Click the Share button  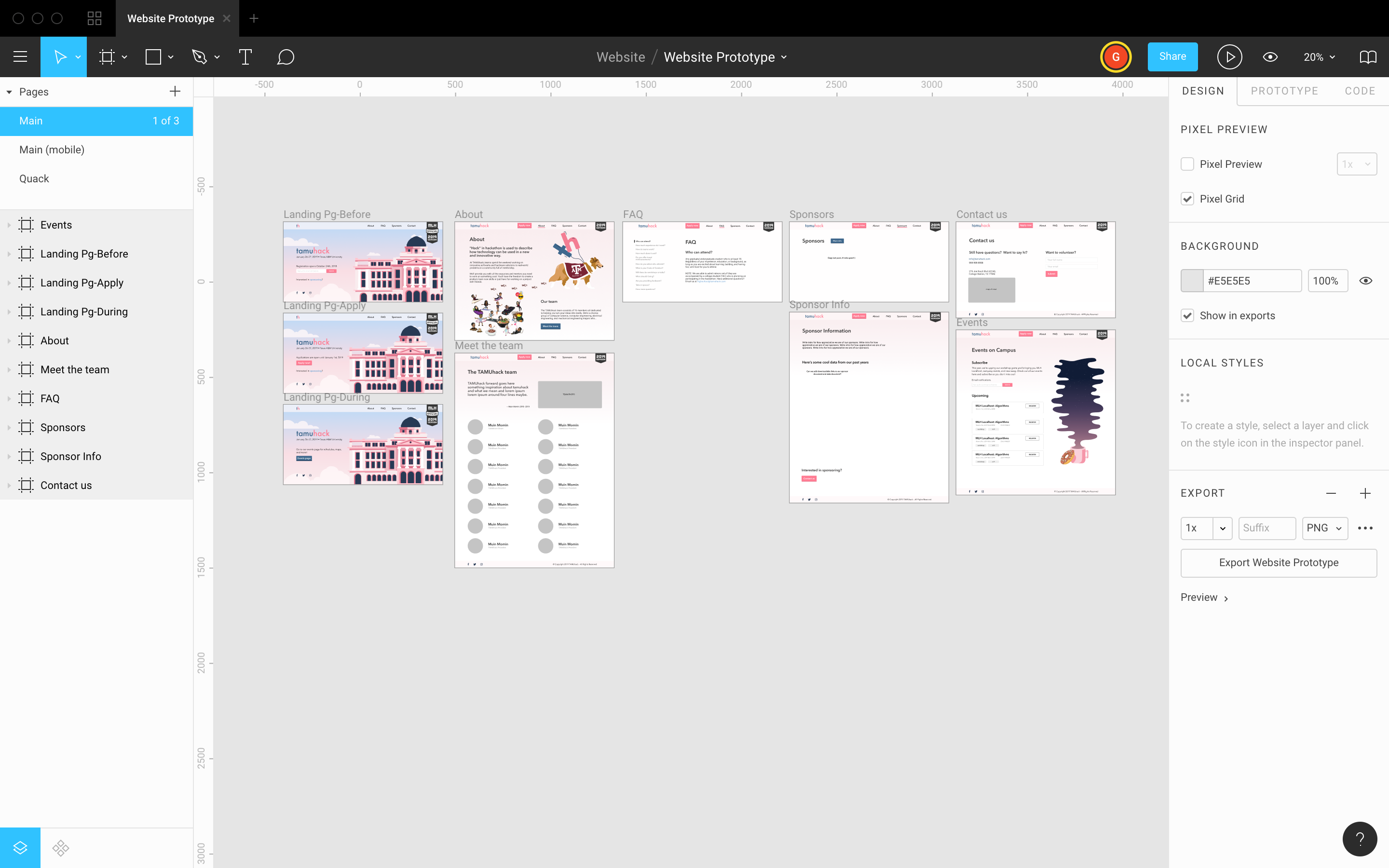(x=1172, y=56)
